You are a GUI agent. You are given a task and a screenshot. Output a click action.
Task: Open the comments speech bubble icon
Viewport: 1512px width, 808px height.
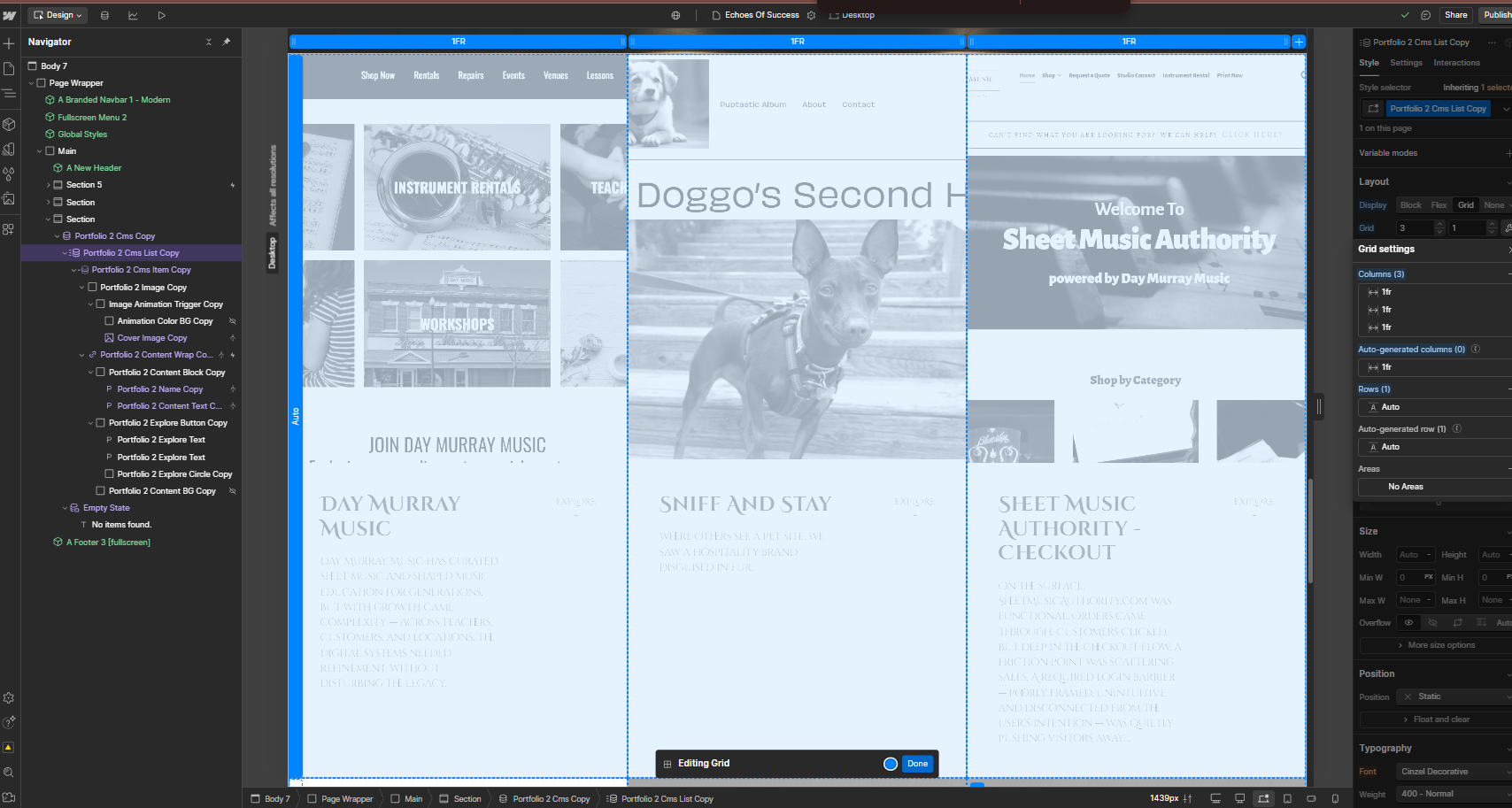pos(1425,15)
